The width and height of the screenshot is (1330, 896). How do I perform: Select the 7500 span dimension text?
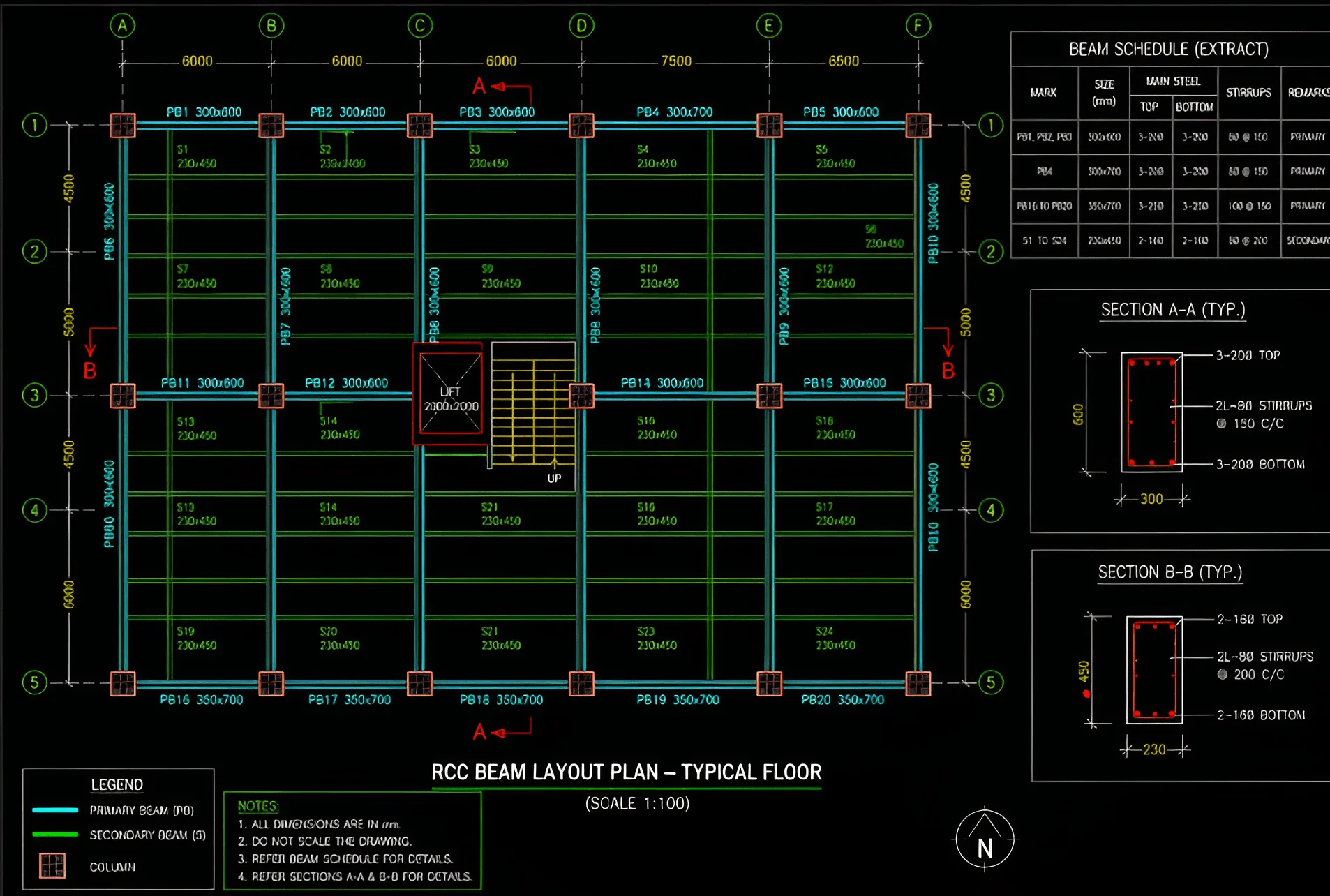coord(676,61)
